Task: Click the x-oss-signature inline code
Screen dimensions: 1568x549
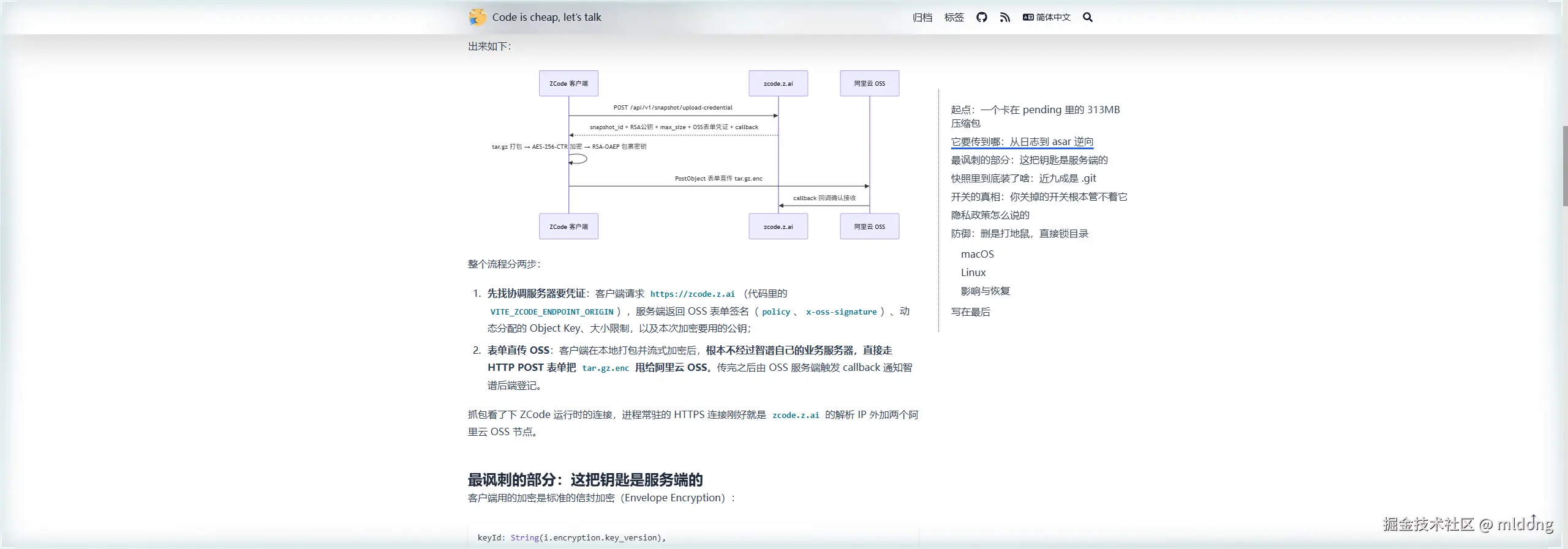Action: [x=841, y=312]
